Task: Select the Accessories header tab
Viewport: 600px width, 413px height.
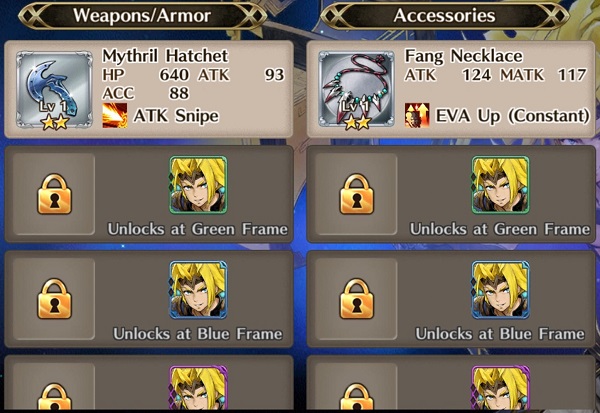Action: click(445, 16)
